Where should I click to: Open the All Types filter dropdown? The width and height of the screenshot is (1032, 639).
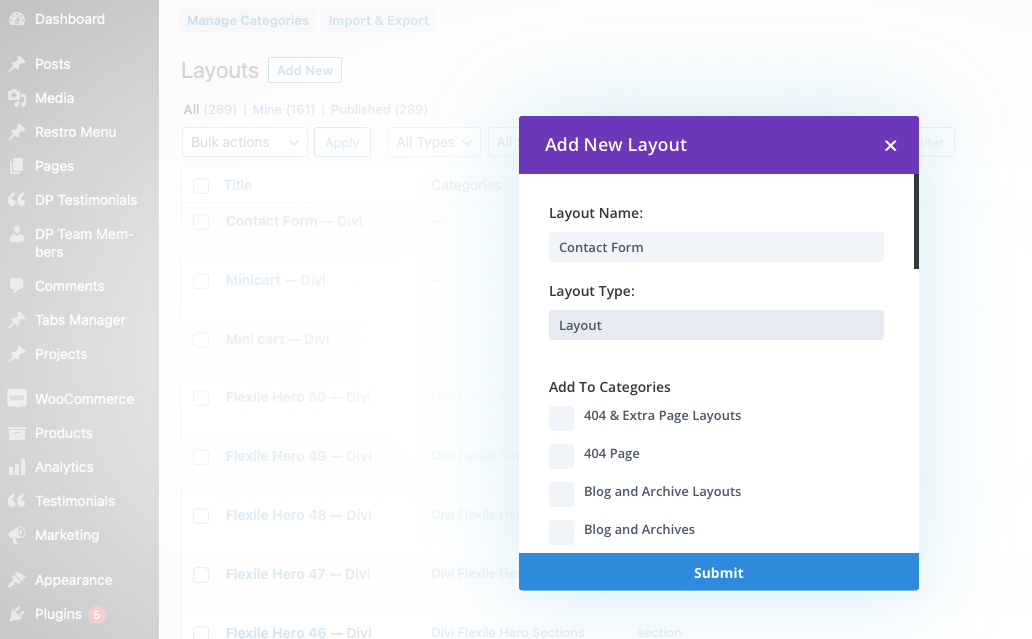(434, 141)
